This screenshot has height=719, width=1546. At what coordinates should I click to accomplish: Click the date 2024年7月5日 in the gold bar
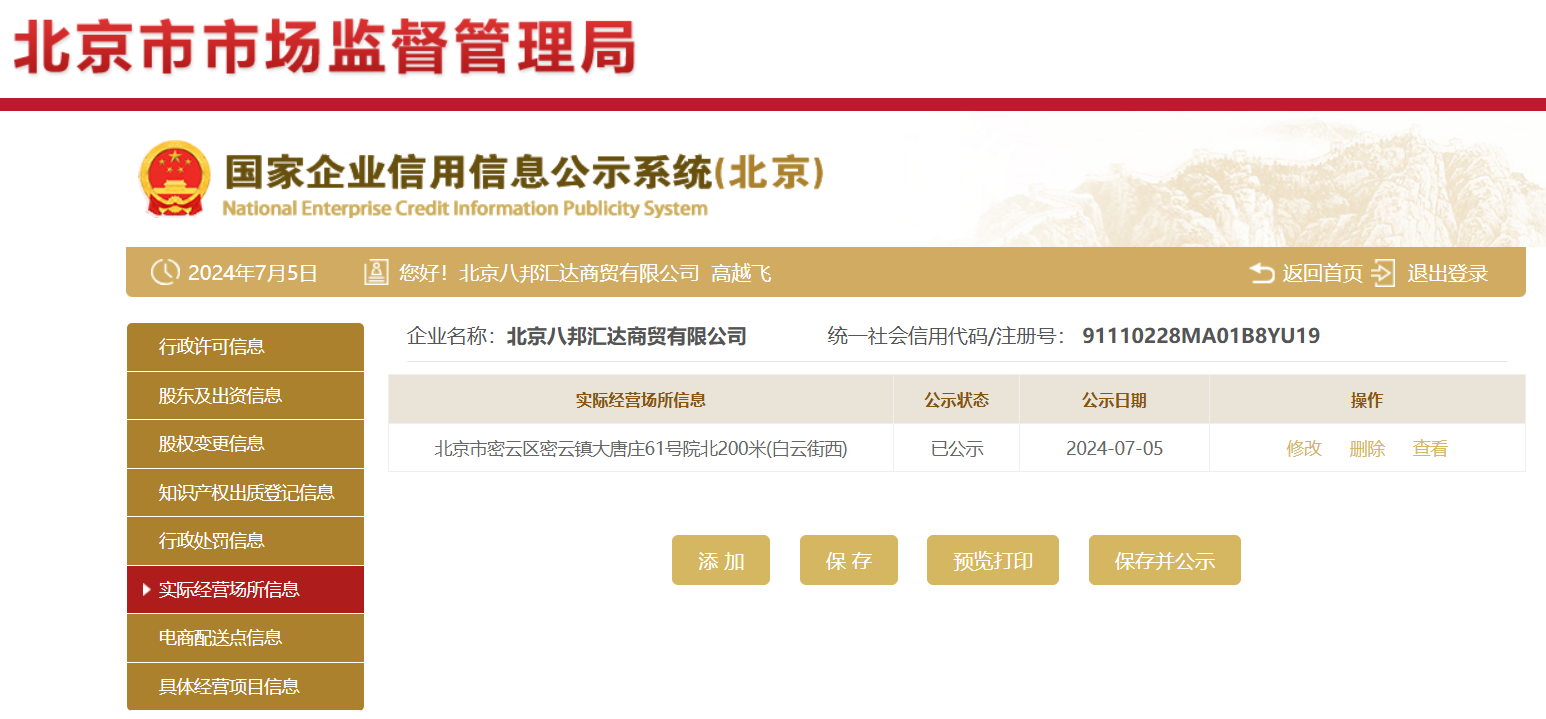[253, 273]
